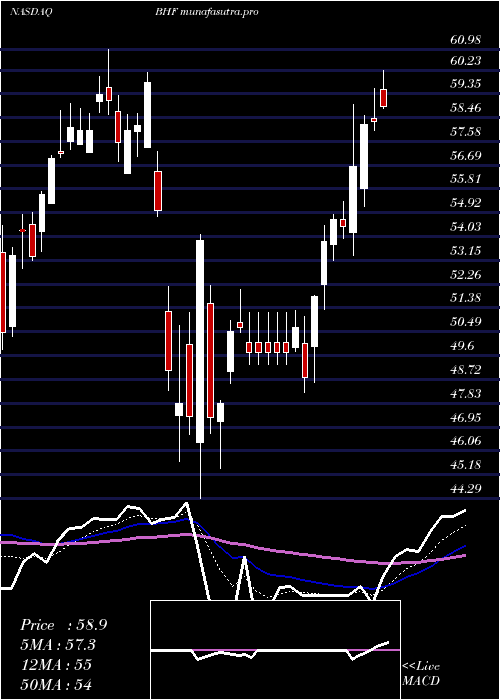Image resolution: width=500 pixels, height=700 pixels.
Task: Click the 5MA : 57.3 readout
Action: click(58, 645)
